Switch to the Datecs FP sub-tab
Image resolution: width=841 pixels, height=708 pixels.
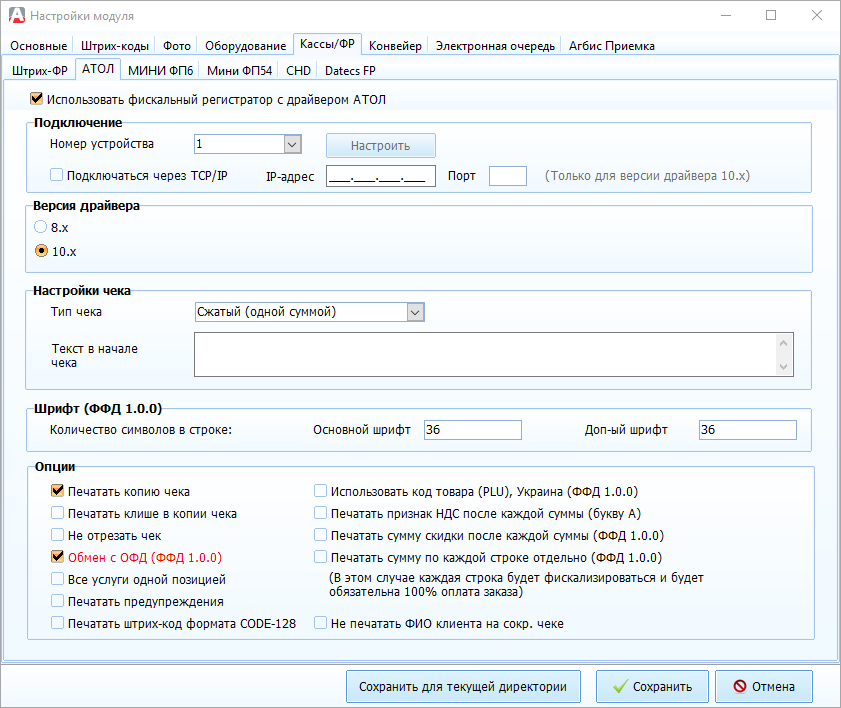click(350, 71)
